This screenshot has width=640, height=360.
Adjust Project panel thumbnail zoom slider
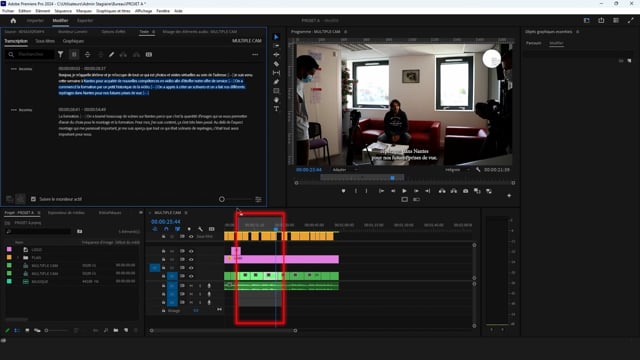[46, 330]
